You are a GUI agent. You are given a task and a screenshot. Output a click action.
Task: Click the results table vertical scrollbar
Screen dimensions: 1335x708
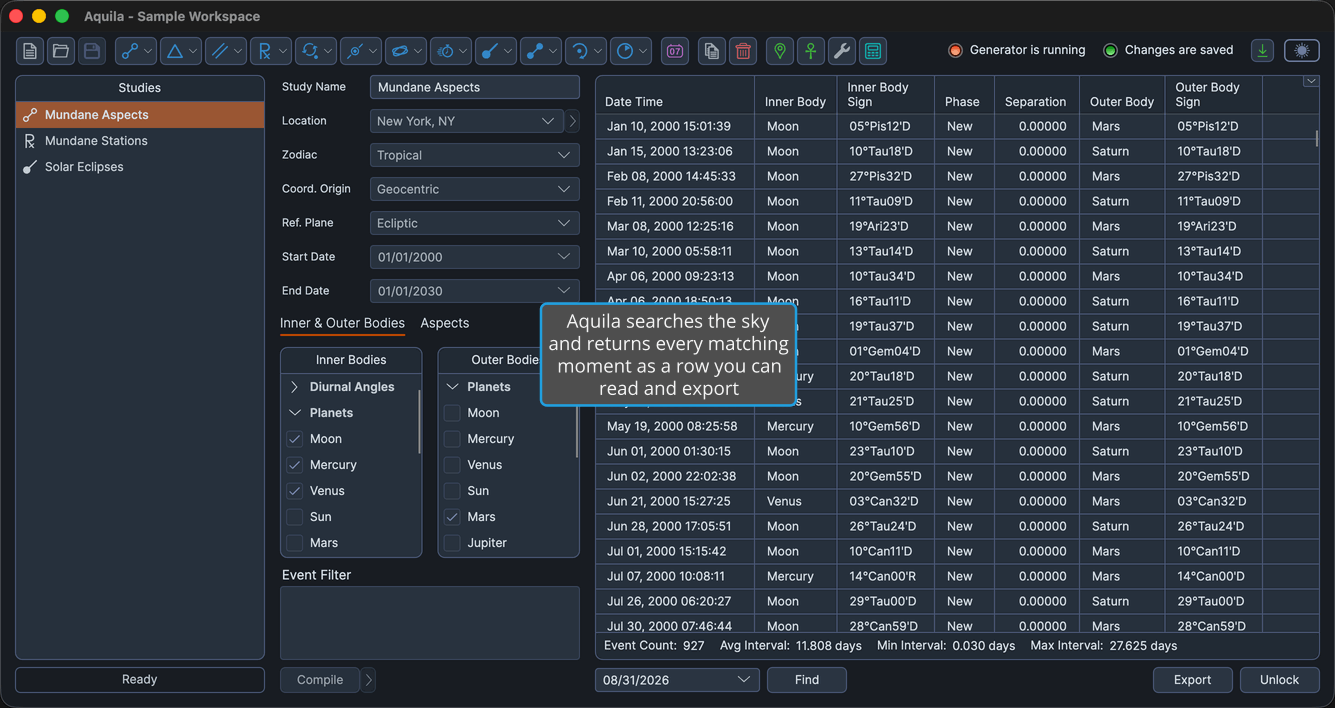[x=1316, y=137]
